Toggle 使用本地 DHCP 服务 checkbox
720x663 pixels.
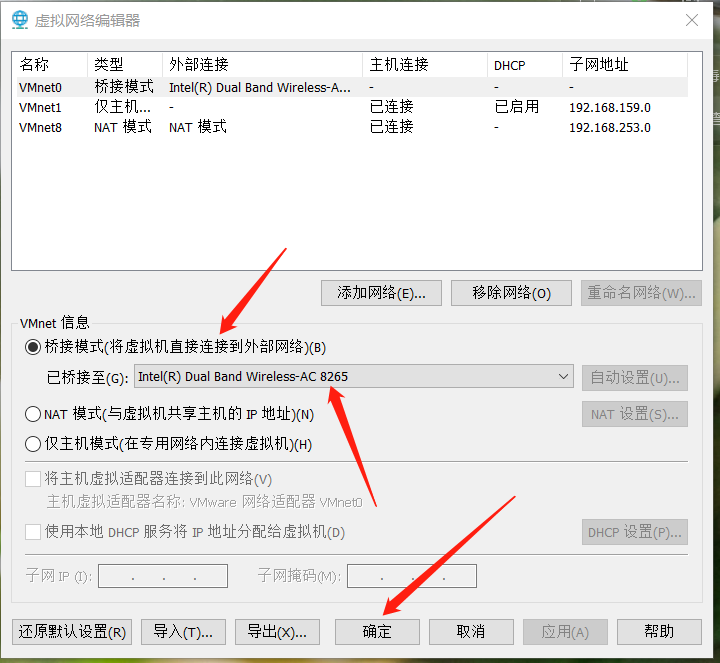(x=33, y=532)
